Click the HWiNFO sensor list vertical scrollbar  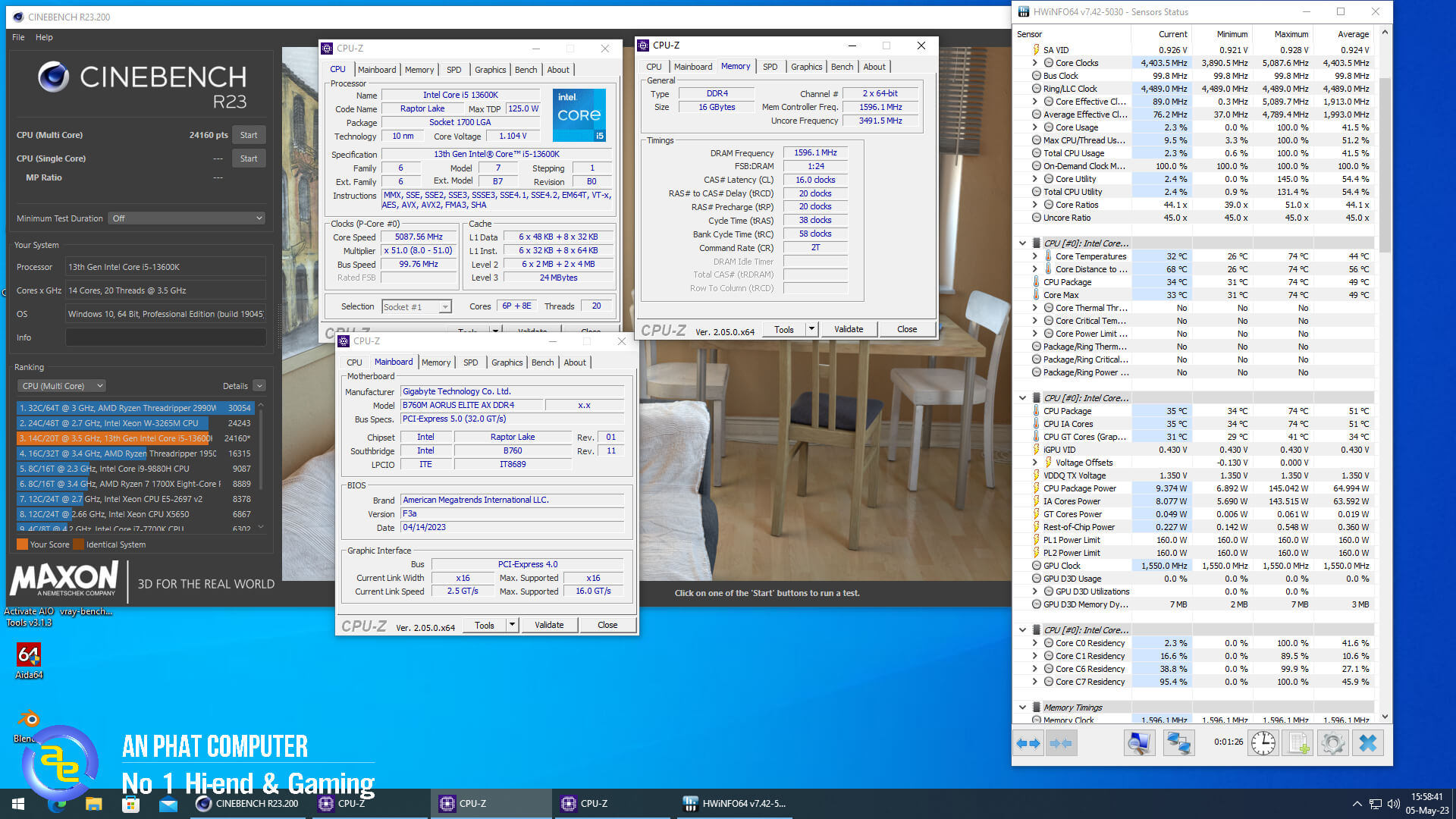pyautogui.click(x=1385, y=166)
